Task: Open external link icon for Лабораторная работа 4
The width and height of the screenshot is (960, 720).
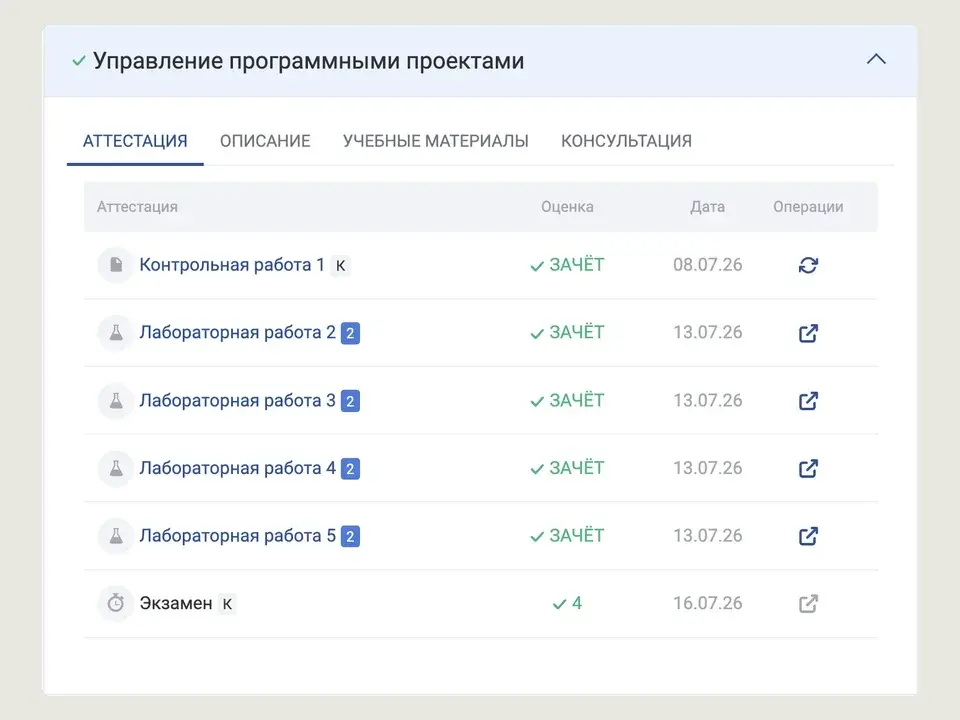Action: click(808, 468)
